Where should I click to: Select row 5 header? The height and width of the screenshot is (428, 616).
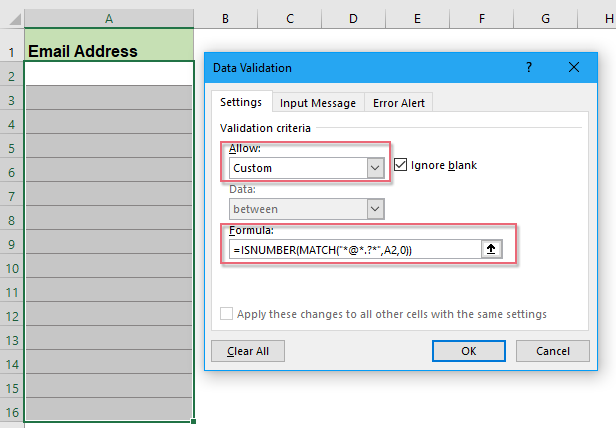point(11,147)
